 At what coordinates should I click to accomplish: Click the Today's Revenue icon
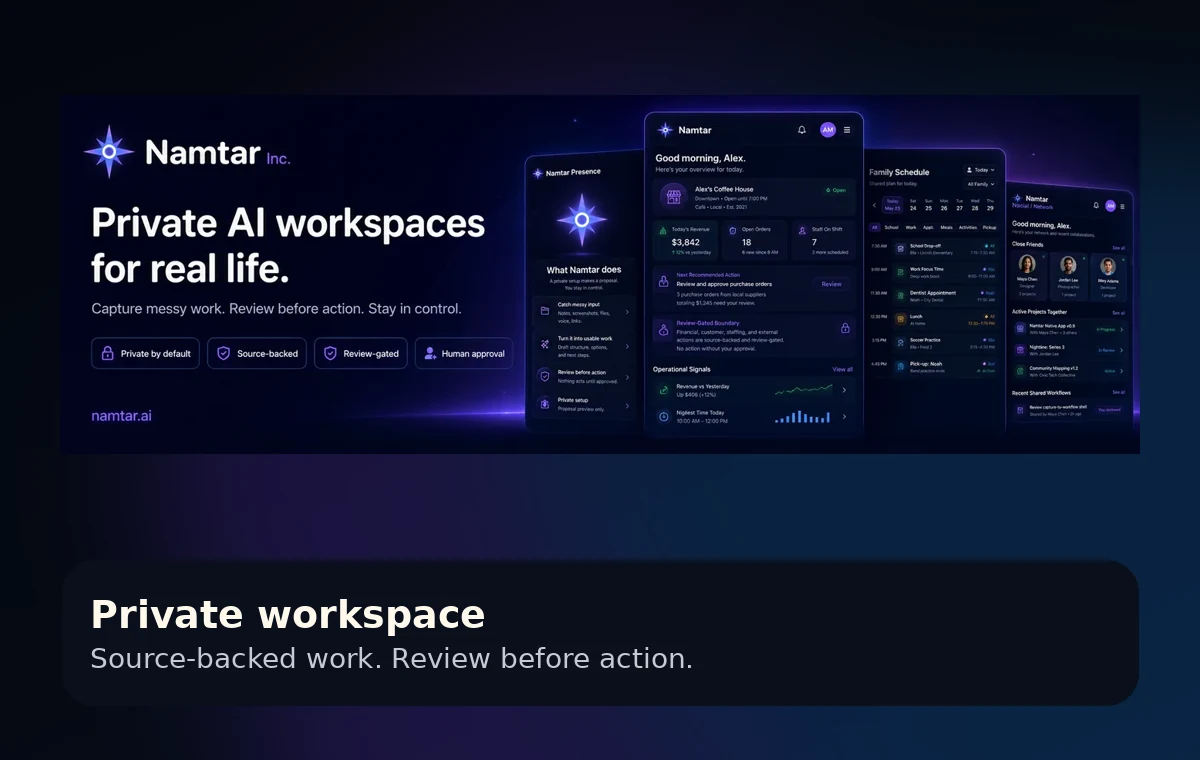[663, 231]
